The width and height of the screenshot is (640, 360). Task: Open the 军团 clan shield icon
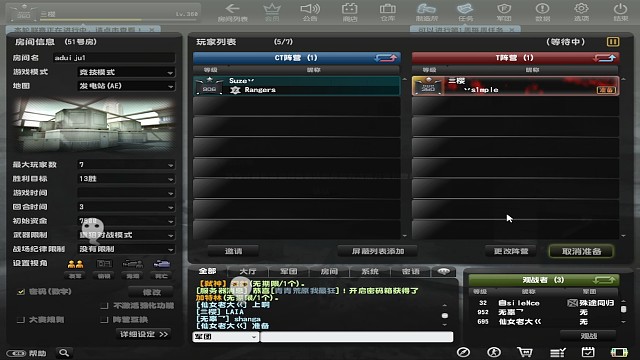(x=504, y=12)
